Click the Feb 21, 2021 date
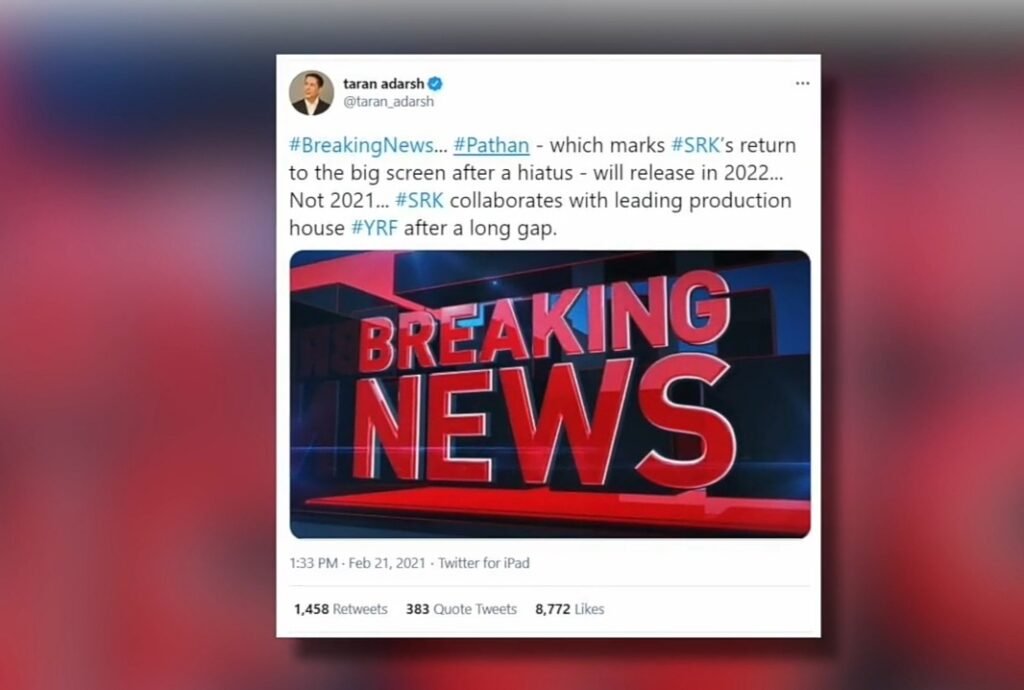 tap(387, 563)
